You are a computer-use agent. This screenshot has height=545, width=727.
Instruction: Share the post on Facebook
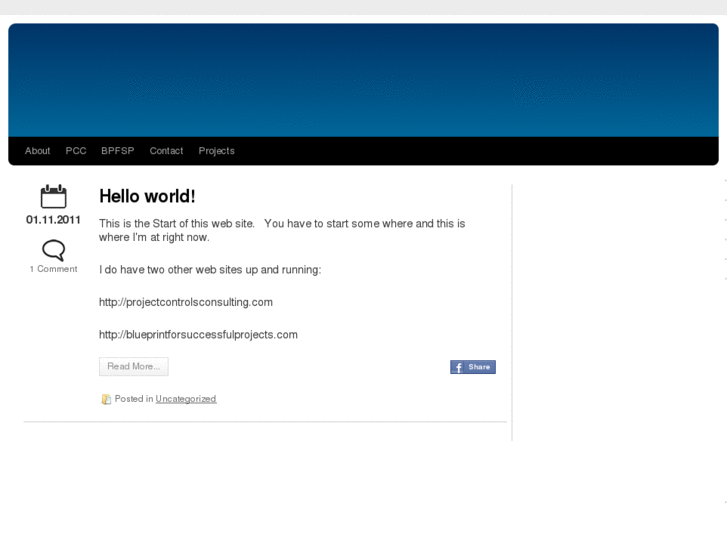[473, 367]
